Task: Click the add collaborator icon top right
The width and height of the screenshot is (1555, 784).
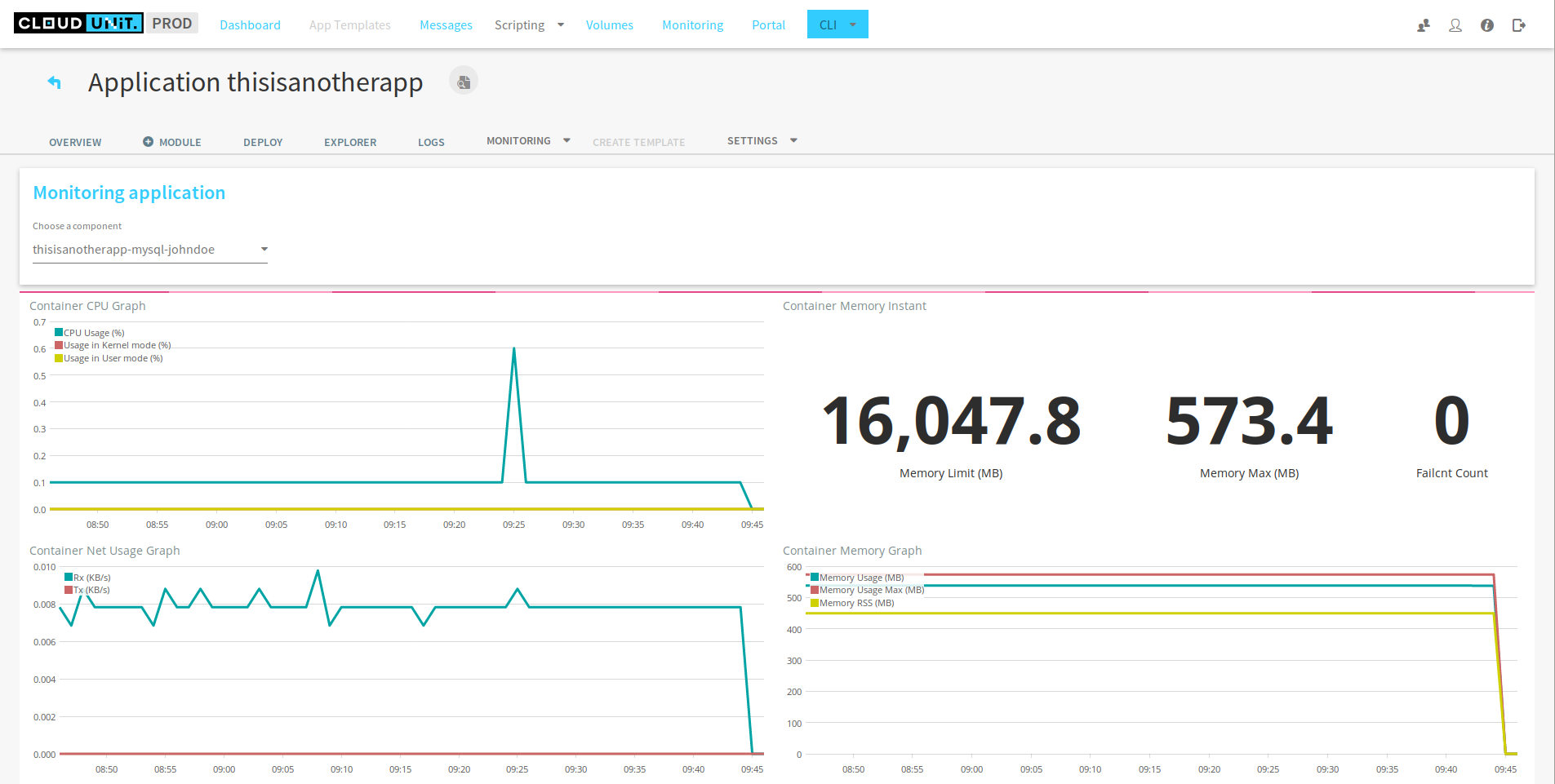Action: click(x=1423, y=25)
